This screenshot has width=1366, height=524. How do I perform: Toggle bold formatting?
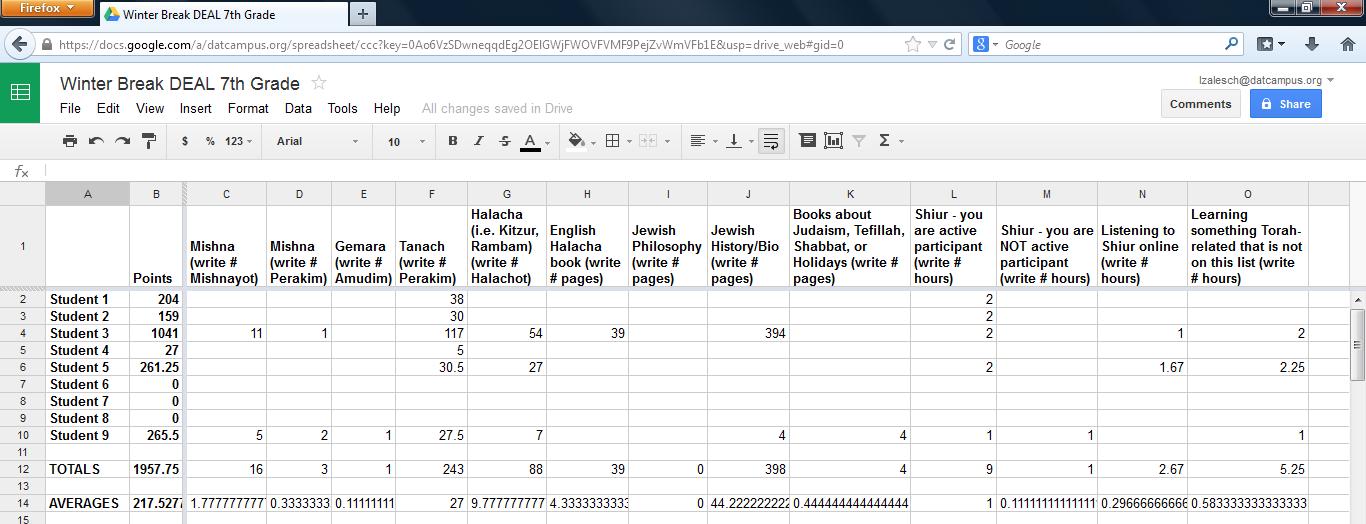[453, 141]
